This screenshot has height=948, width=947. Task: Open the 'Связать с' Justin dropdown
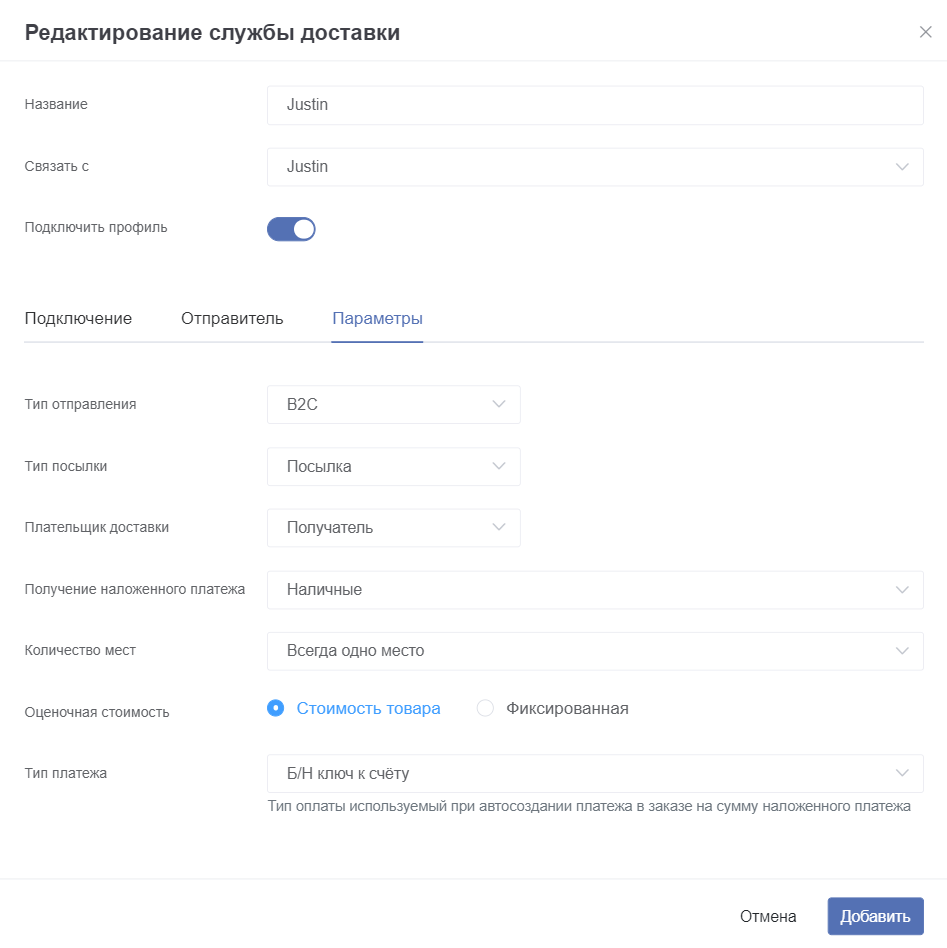(595, 167)
